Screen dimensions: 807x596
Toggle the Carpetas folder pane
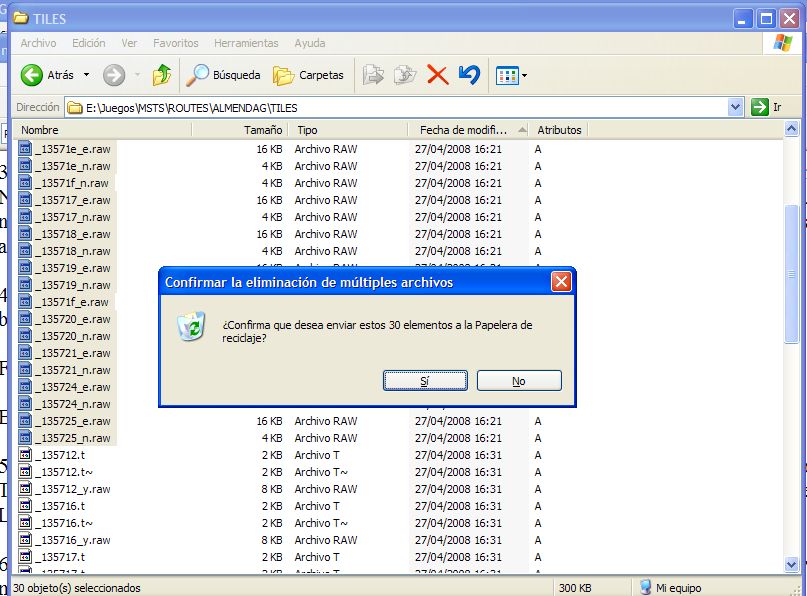308,75
